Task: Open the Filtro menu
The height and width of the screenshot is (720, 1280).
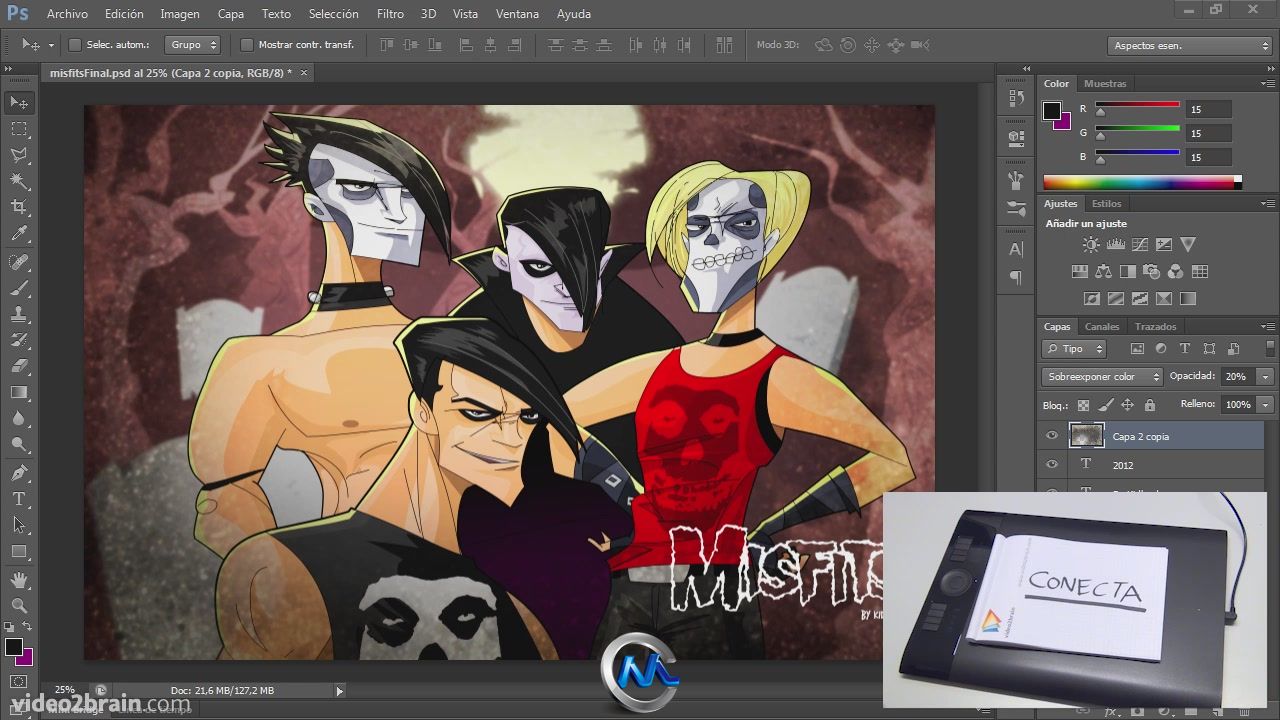Action: (x=390, y=14)
